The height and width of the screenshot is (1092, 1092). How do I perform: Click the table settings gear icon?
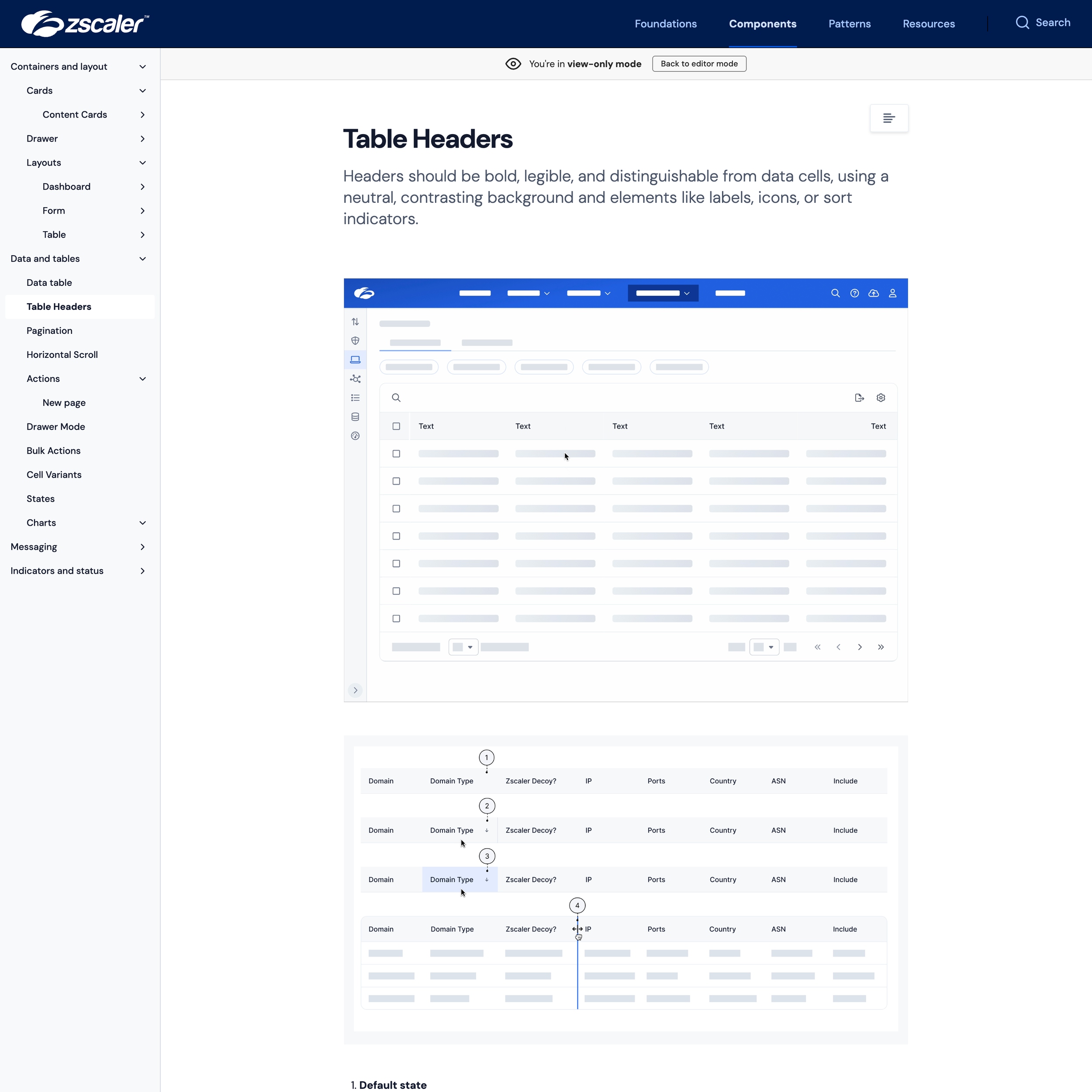click(x=881, y=398)
